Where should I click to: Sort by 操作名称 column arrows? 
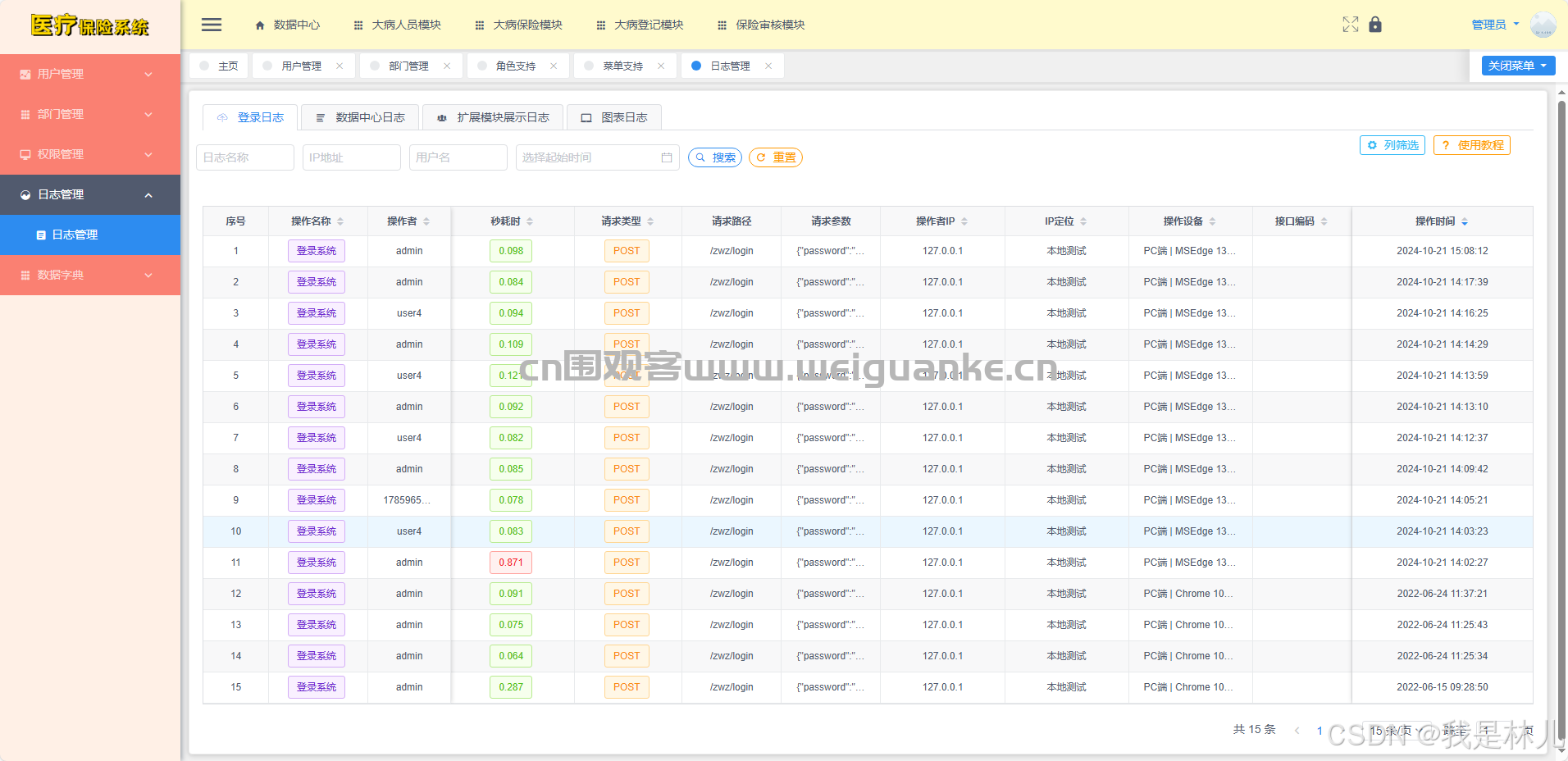[x=340, y=221]
